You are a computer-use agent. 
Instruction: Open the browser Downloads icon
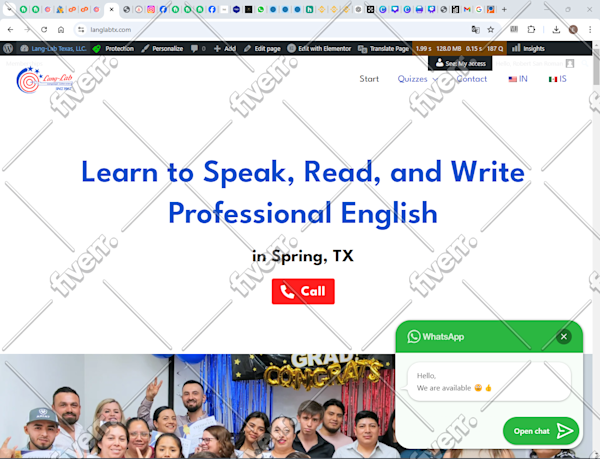coord(556,29)
